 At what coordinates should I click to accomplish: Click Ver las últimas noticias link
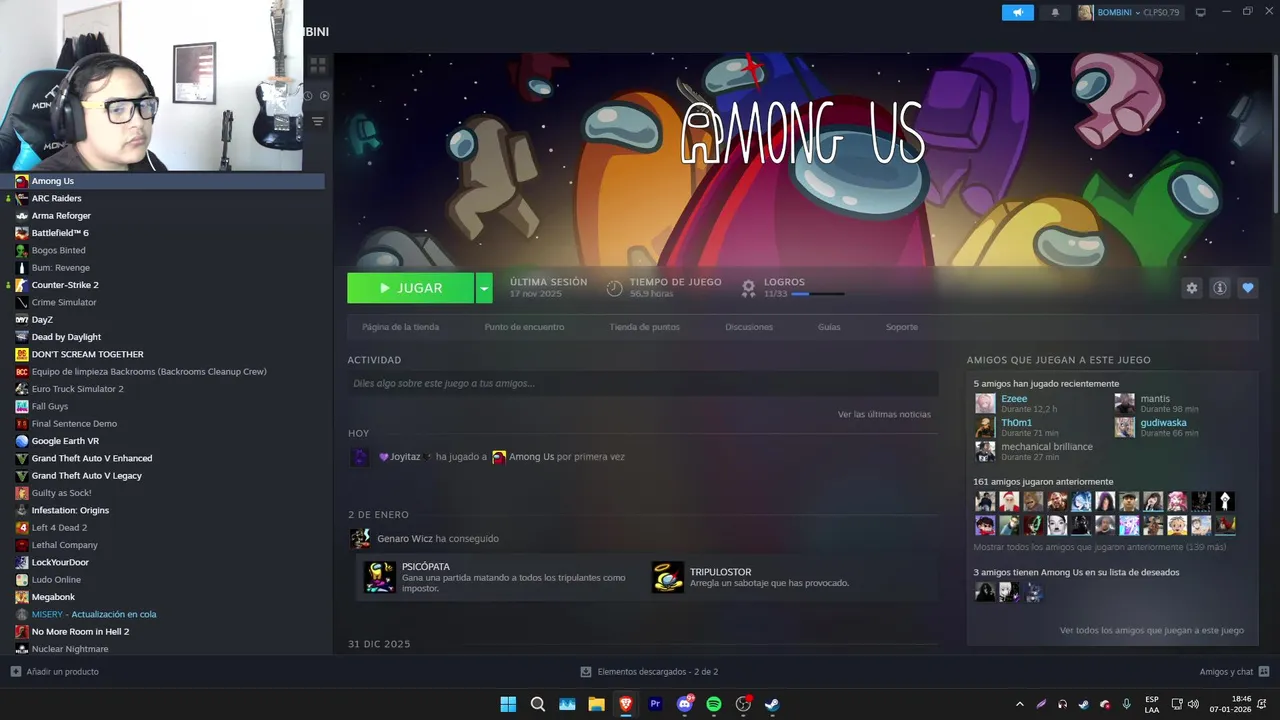[x=884, y=414]
